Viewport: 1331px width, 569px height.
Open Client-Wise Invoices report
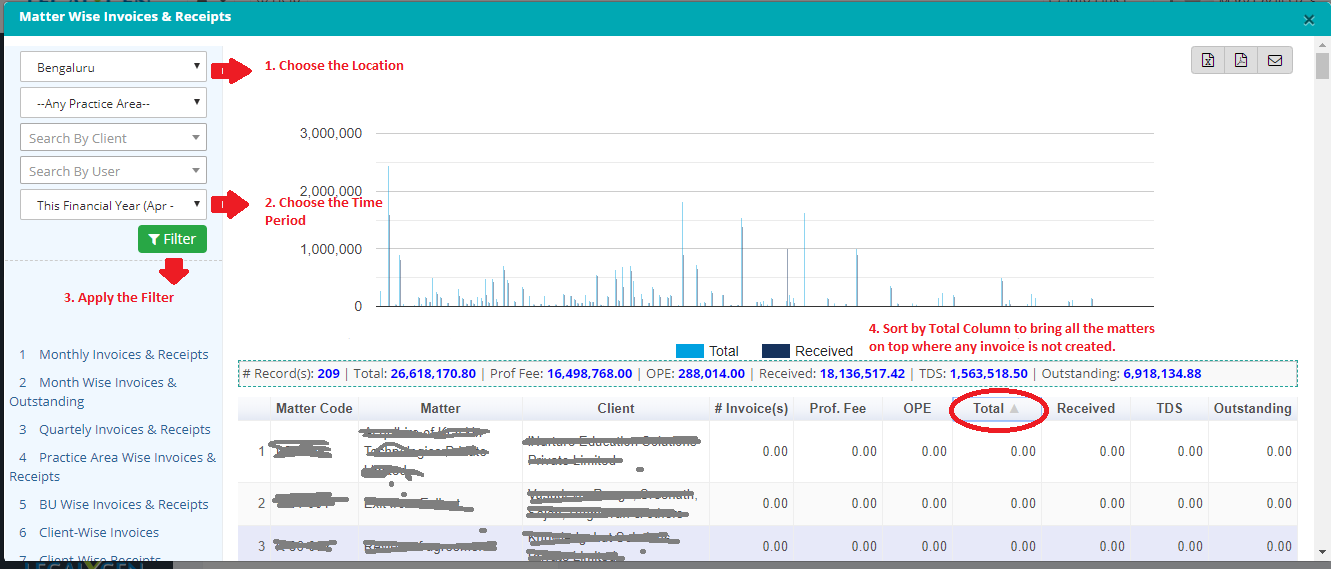click(99, 532)
